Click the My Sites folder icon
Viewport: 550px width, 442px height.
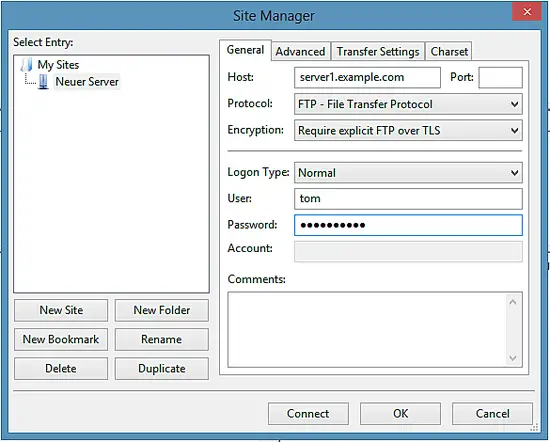click(x=27, y=65)
